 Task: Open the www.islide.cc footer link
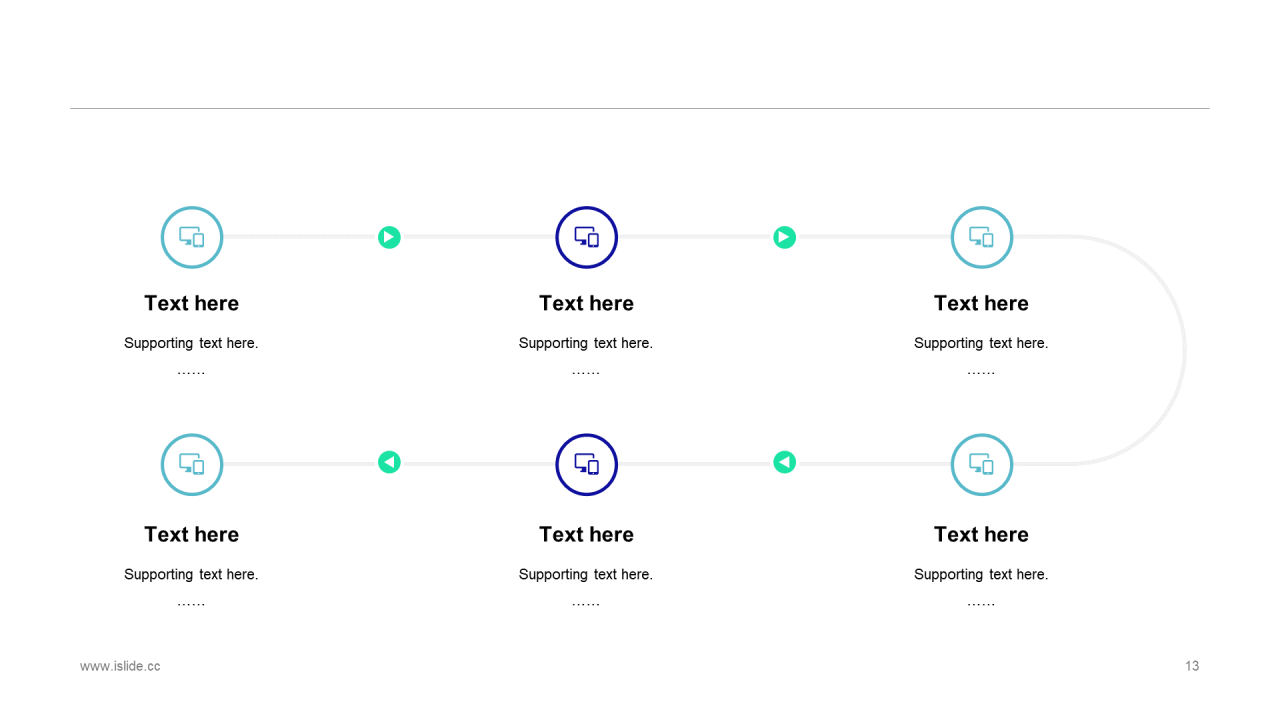(120, 666)
